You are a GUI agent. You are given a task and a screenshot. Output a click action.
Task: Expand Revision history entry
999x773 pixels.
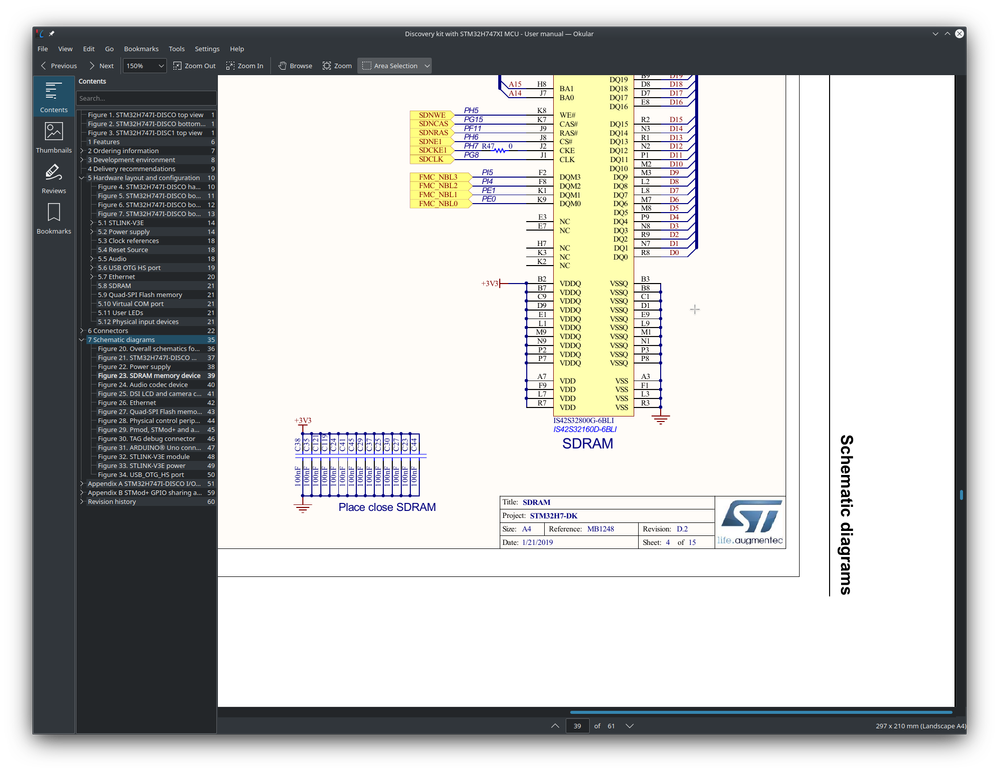(82, 502)
